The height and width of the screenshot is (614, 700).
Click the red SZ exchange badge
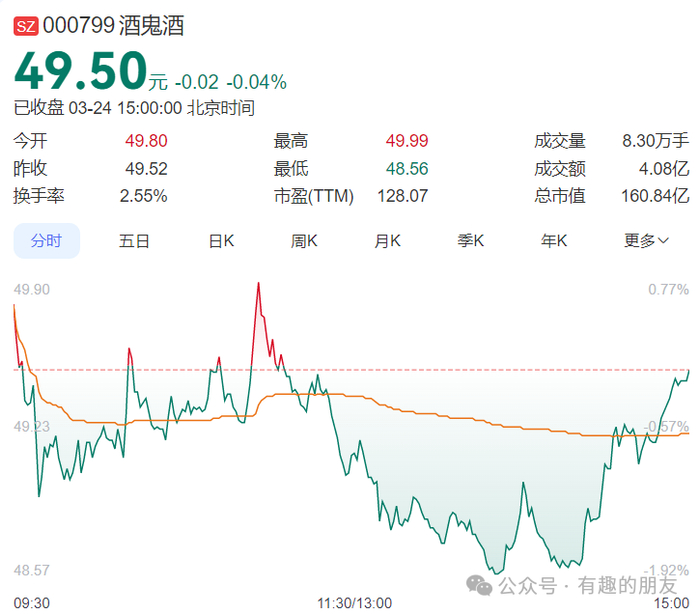[x=26, y=26]
